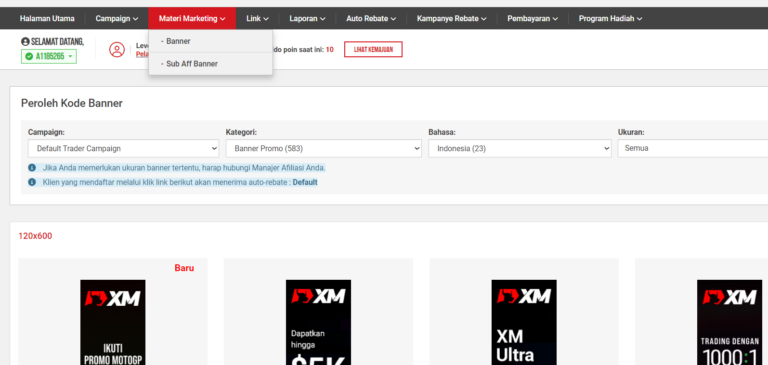This screenshot has width=768, height=365.
Task: Click XM logo on the XM Ultra banner
Action: [x=524, y=296]
